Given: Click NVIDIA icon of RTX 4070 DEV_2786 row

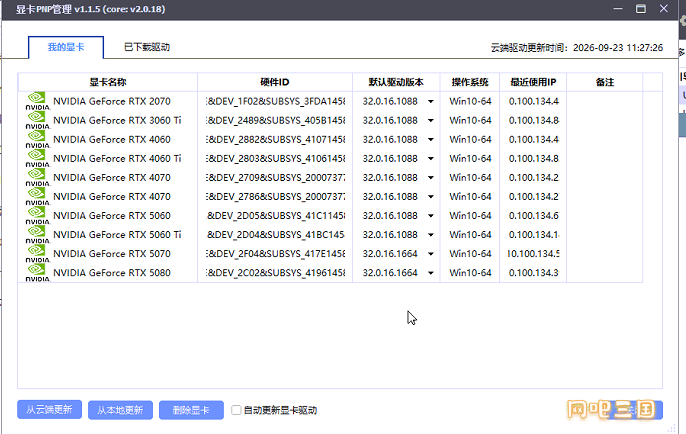Looking at the screenshot, I should [38, 196].
